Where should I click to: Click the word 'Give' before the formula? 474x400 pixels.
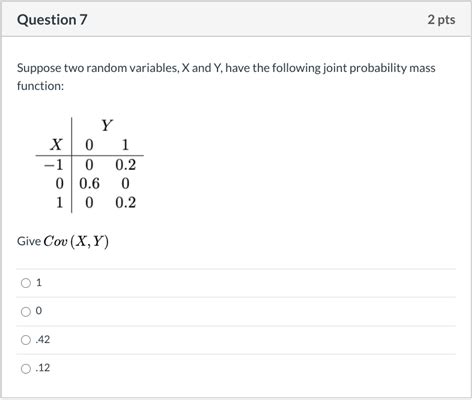point(29,241)
